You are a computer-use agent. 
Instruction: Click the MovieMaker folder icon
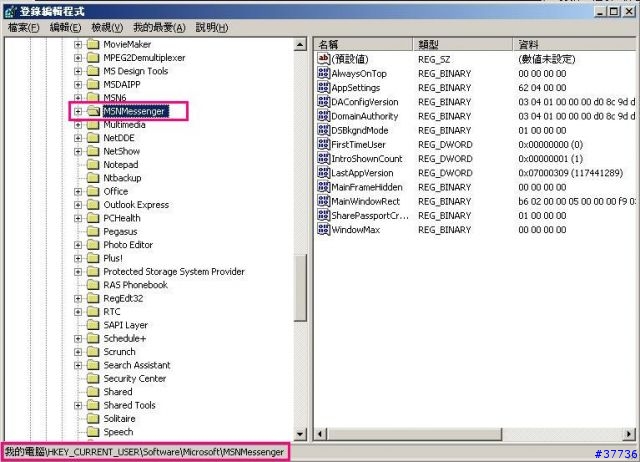93,44
